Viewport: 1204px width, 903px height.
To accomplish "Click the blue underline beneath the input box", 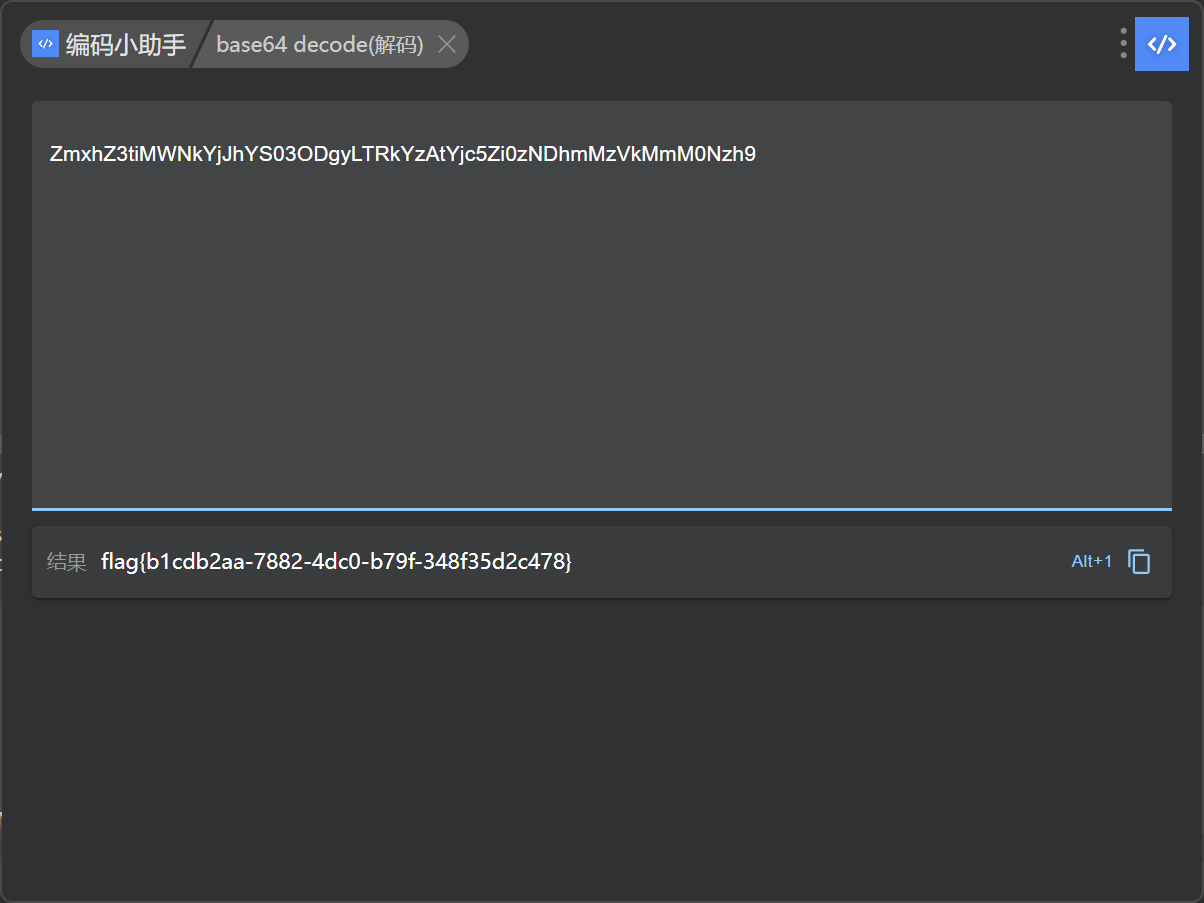I will pos(600,509).
